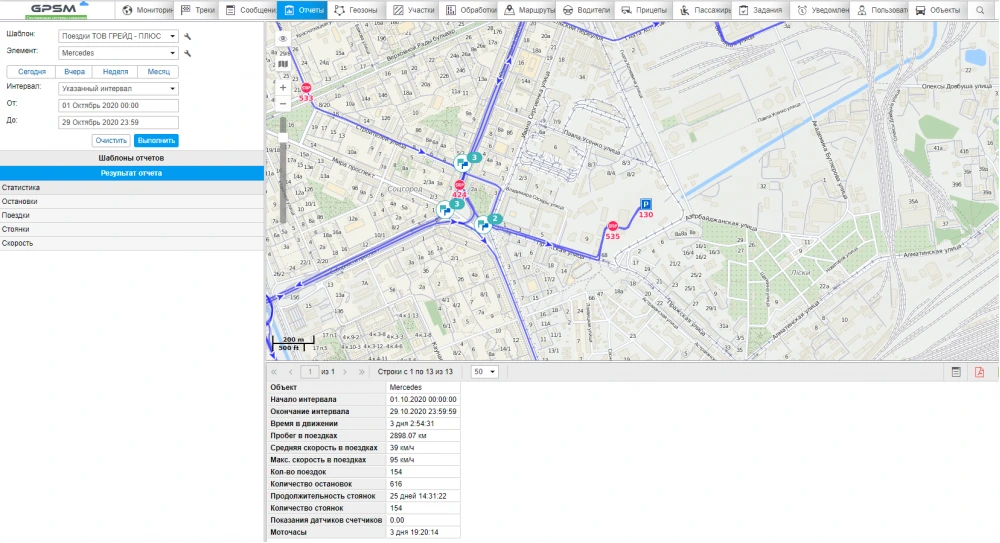This screenshot has height=543, width=1000.
Task: Toggle the map eye visibility button
Action: point(283,38)
